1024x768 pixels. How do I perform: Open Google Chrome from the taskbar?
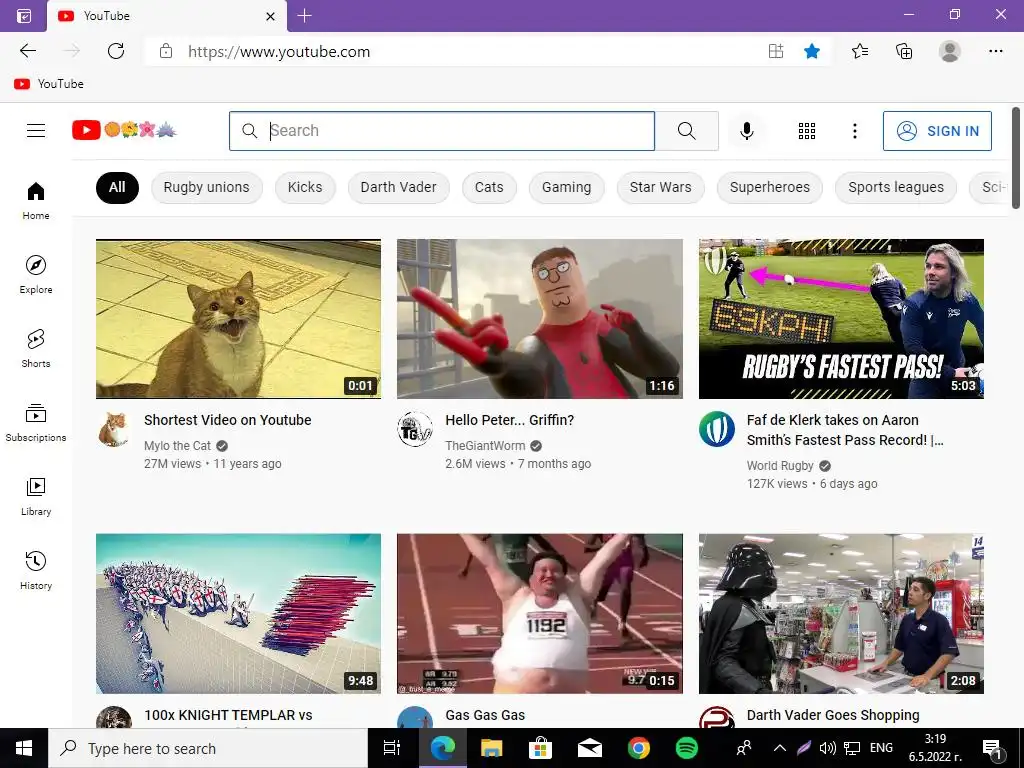coord(639,748)
